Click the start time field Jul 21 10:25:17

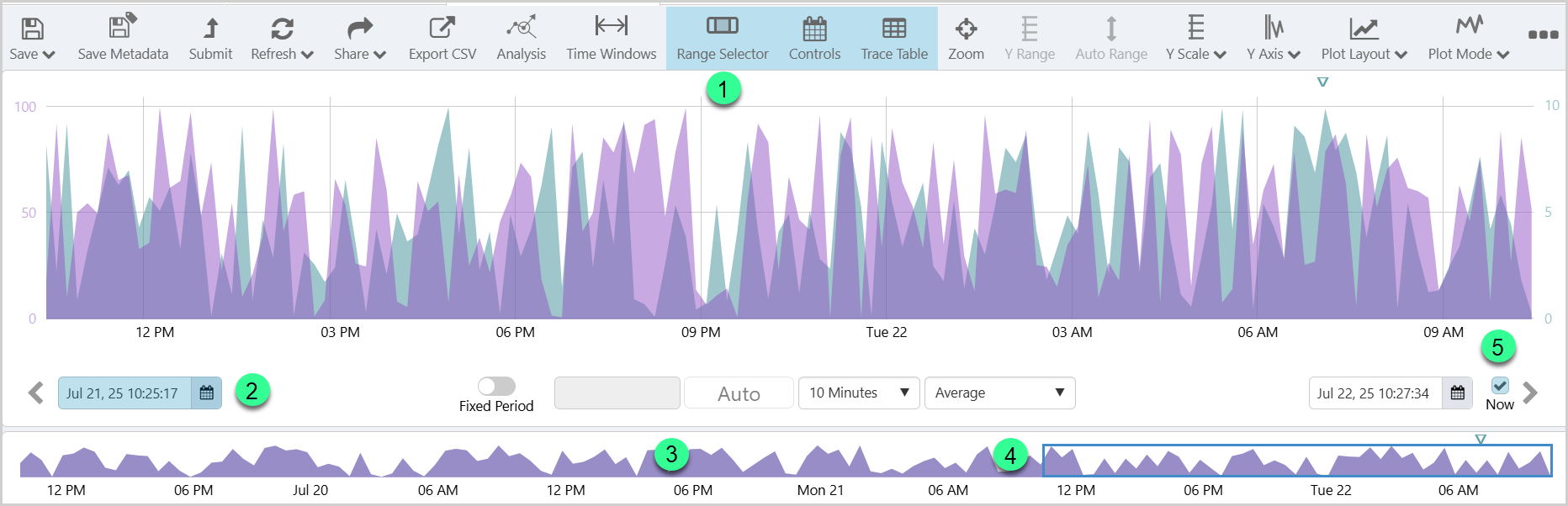coord(124,393)
